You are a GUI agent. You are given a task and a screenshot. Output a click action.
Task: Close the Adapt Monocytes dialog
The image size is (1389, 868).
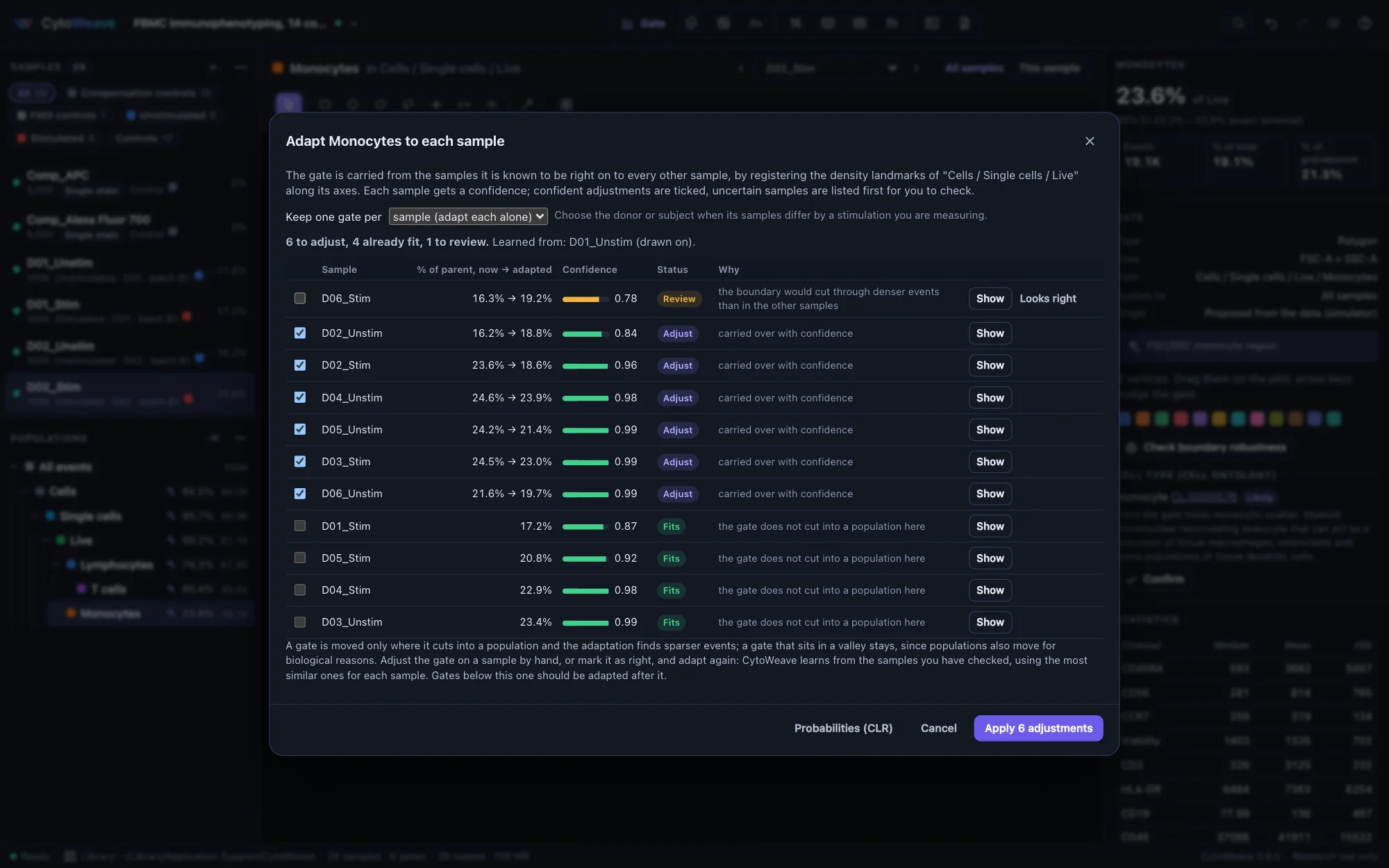point(1090,141)
